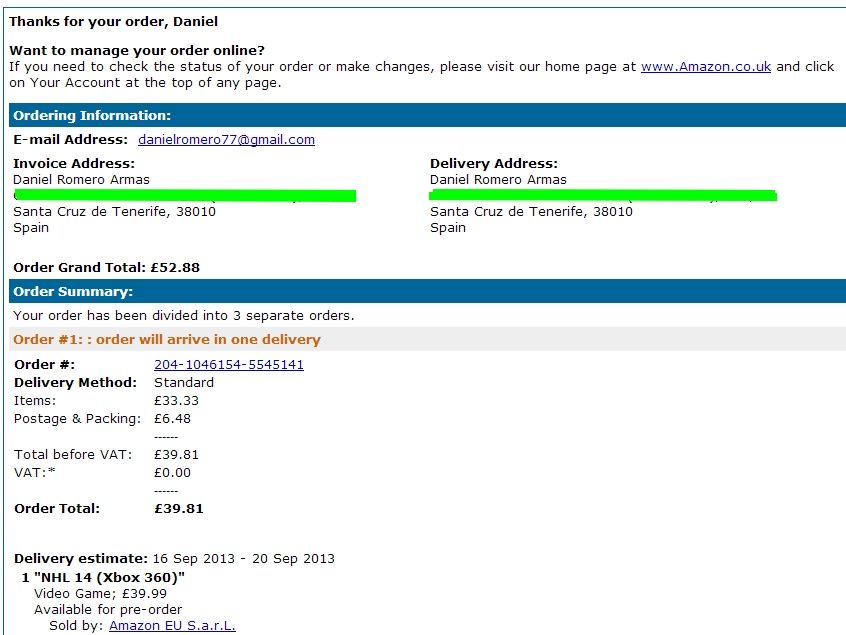This screenshot has height=635, width=846.
Task: Click the "Delivery estimate:" label
Action: click(81, 558)
